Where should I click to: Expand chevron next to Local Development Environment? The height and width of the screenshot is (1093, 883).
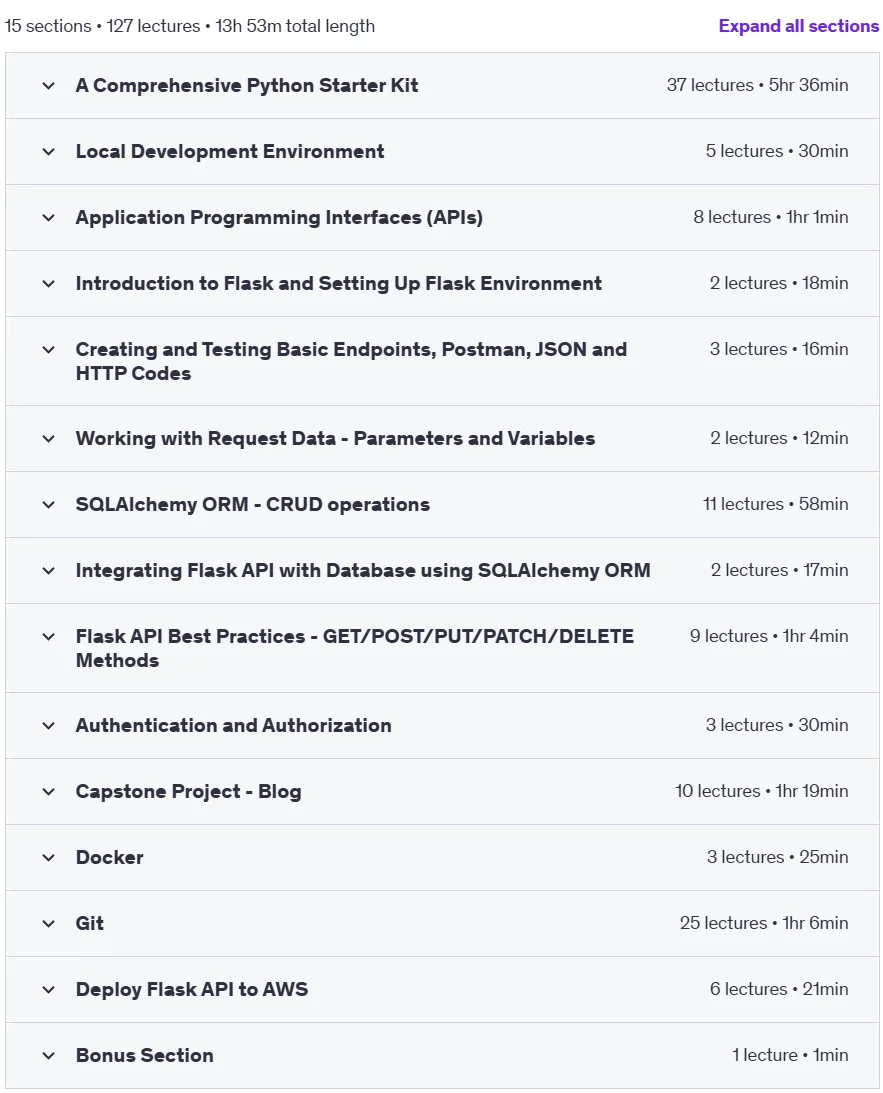tap(48, 151)
